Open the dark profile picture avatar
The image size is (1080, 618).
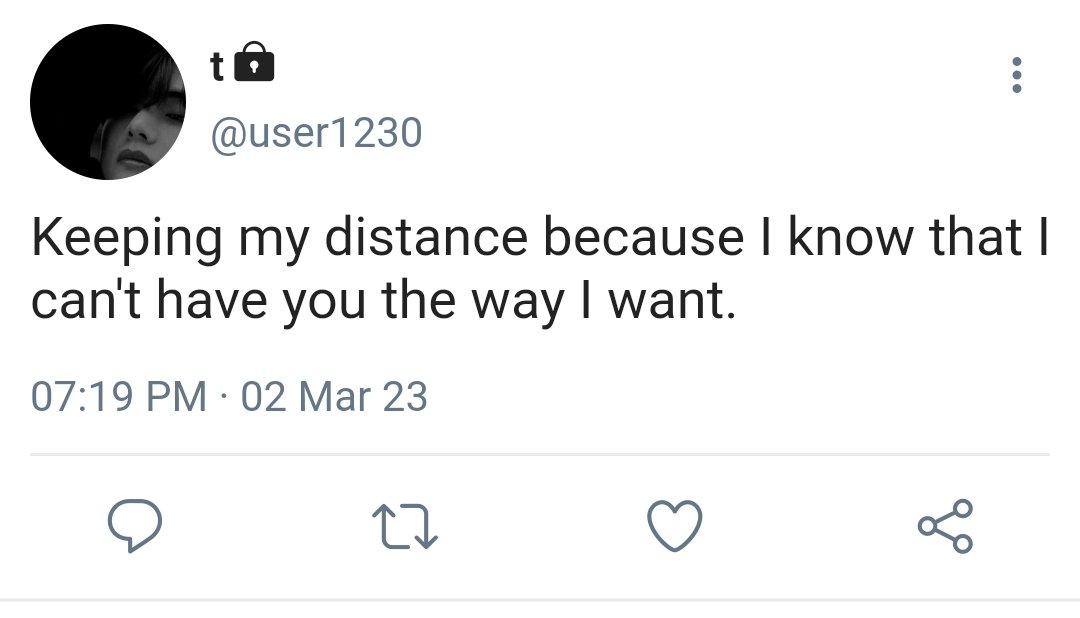click(108, 102)
